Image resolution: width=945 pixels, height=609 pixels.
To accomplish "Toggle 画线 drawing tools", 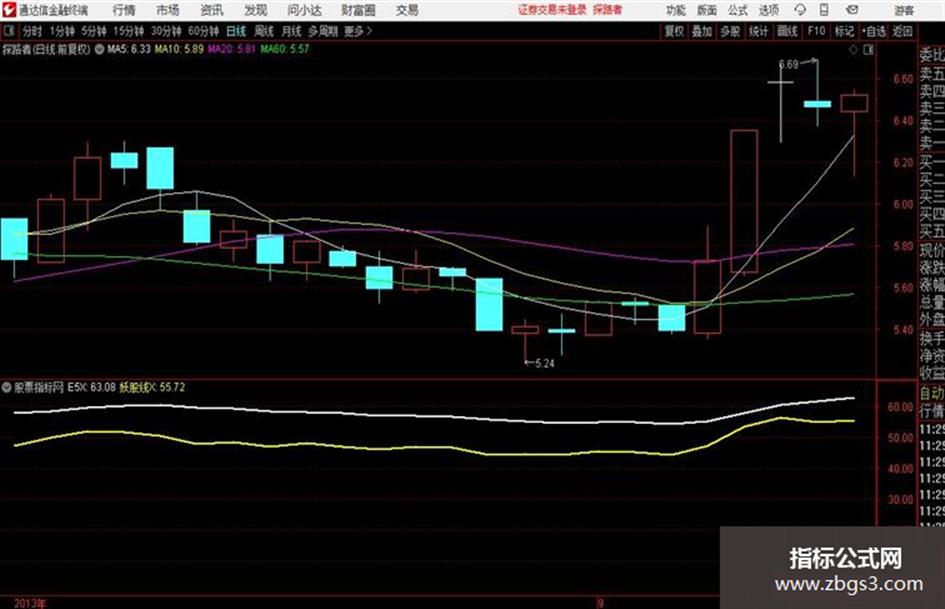I will (x=786, y=31).
